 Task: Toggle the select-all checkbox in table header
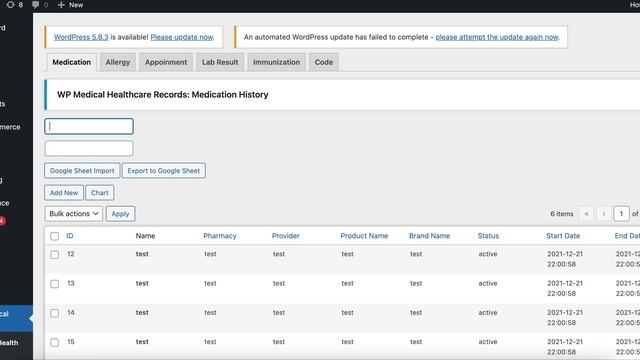click(x=54, y=236)
